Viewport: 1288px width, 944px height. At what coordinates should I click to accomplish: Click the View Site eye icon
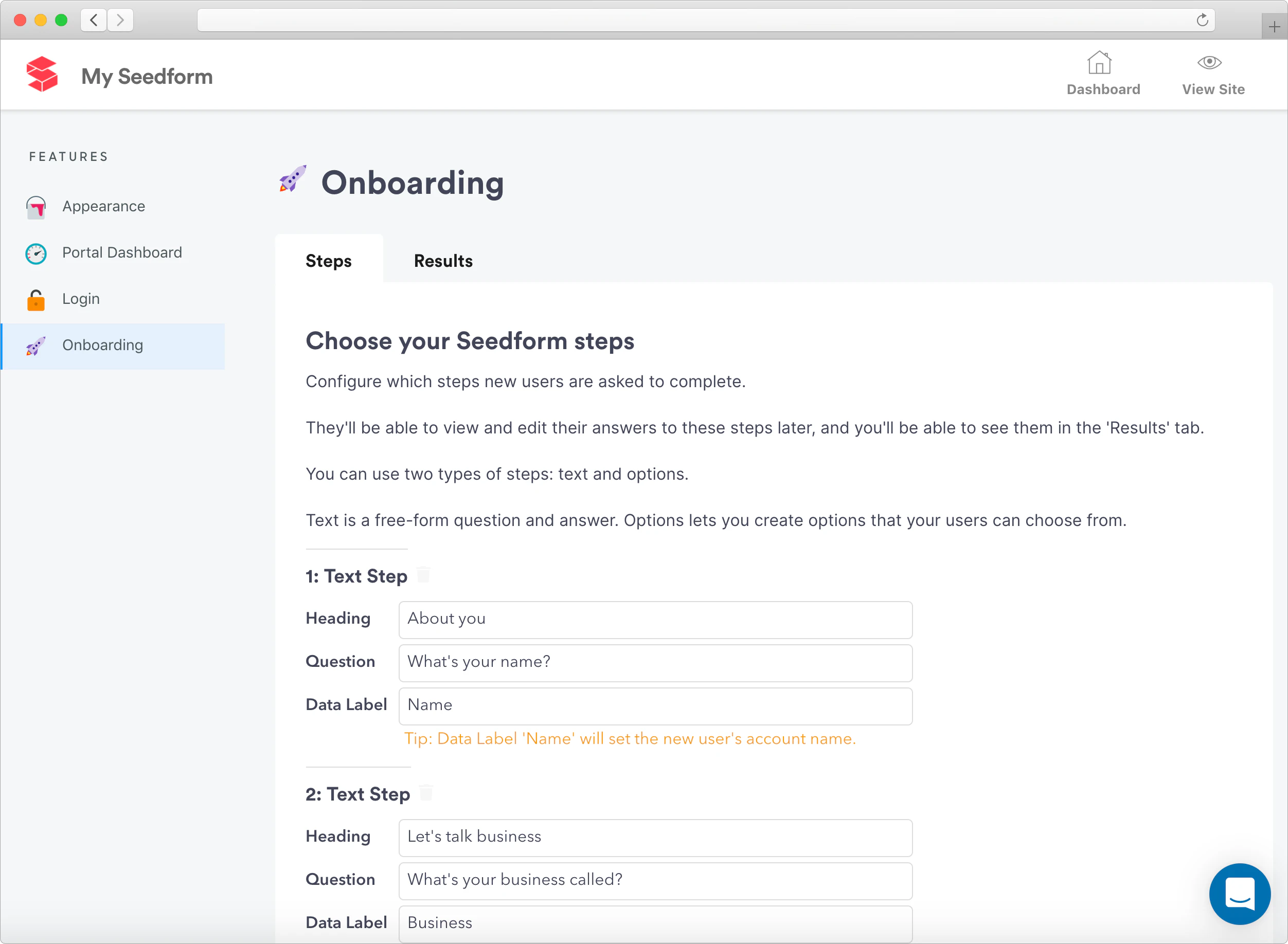[1211, 62]
